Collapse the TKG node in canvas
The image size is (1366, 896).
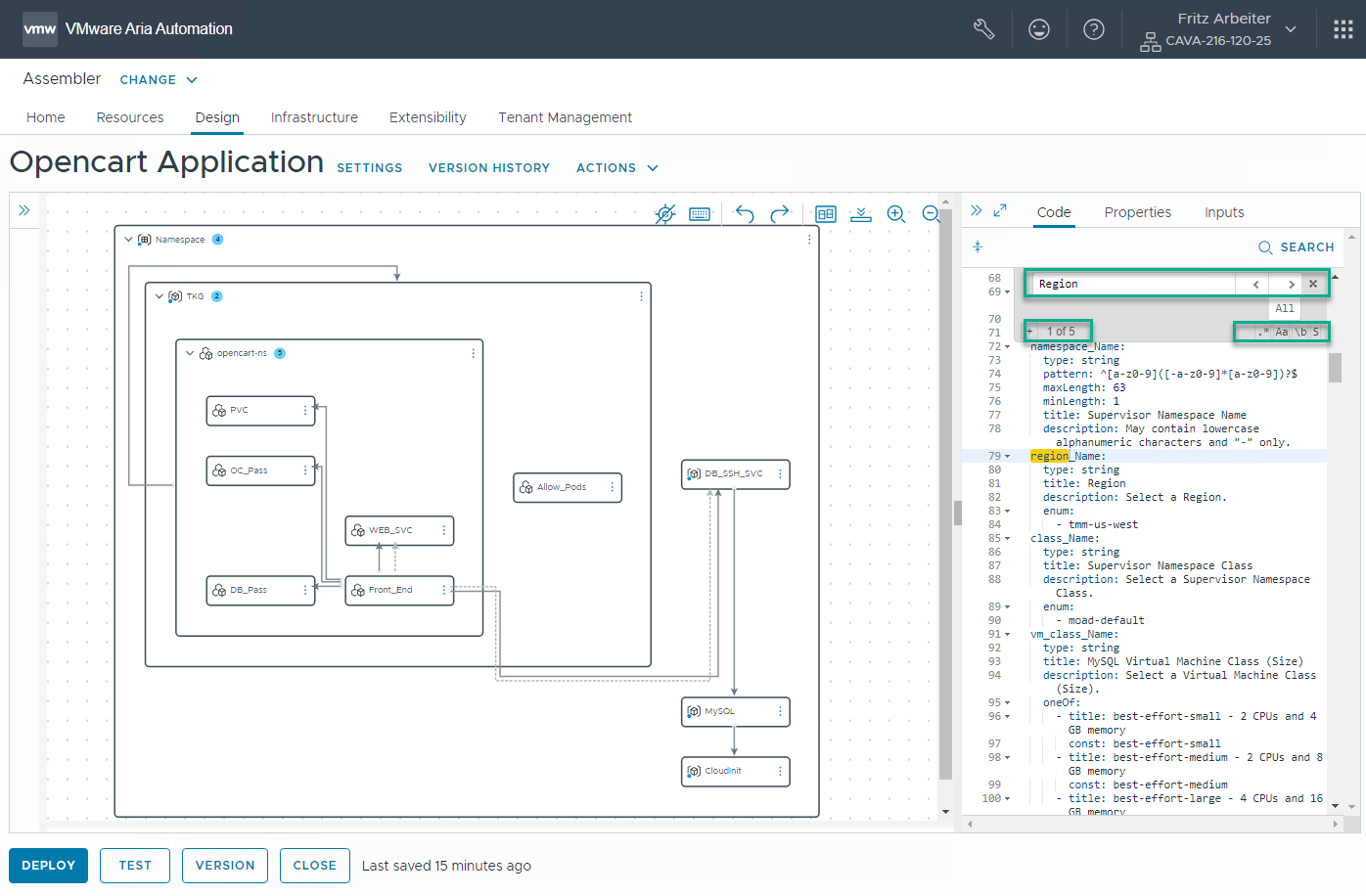point(159,296)
